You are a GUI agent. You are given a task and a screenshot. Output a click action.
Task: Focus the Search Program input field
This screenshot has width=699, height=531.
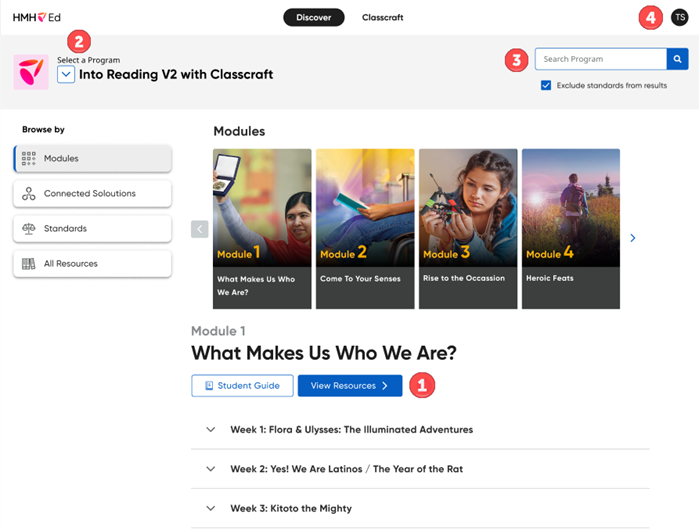point(601,59)
